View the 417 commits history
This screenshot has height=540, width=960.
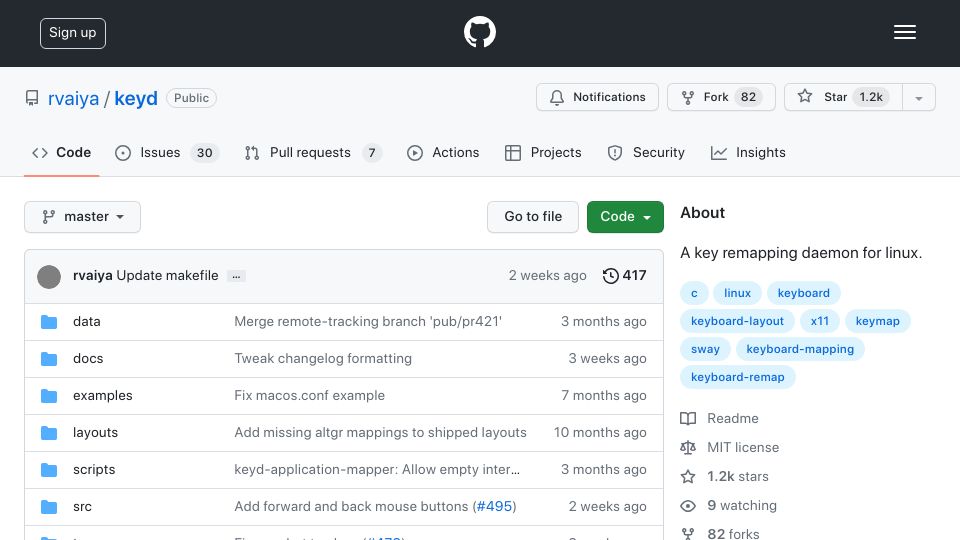pyautogui.click(x=624, y=276)
